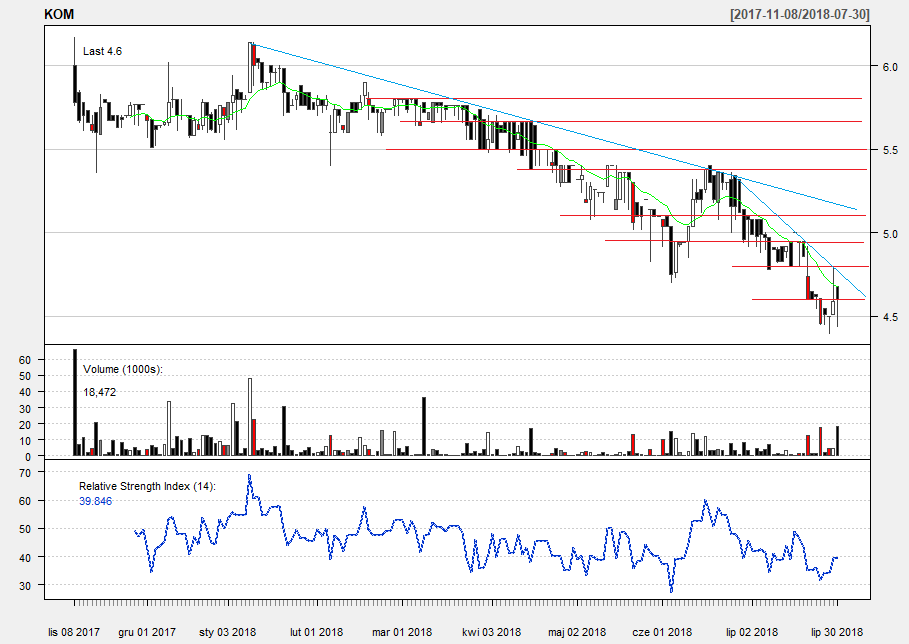The height and width of the screenshot is (644, 909).
Task: Click the RSI low point in early June
Action: (x=671, y=591)
